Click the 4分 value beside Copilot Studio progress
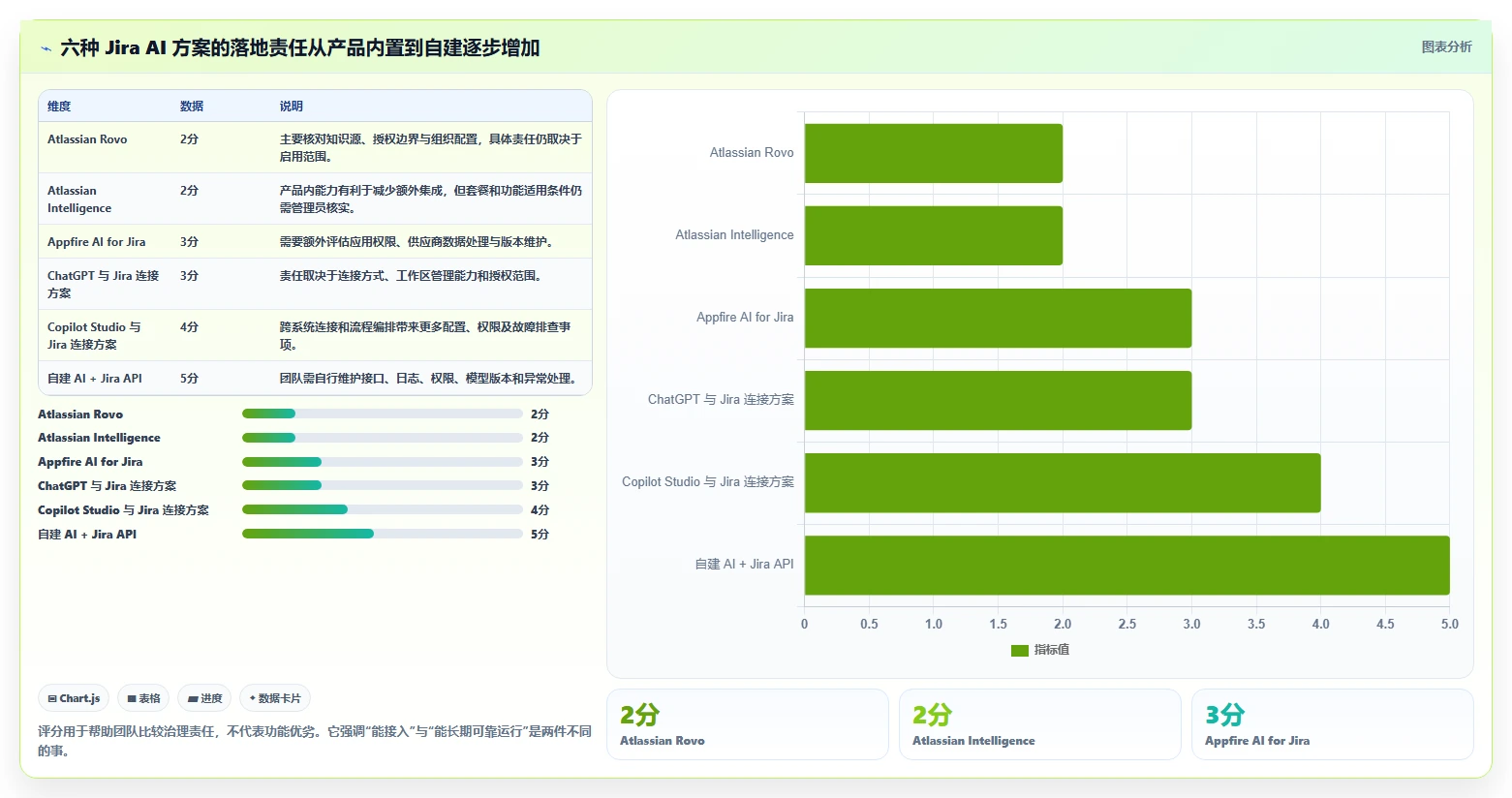Viewport: 1512px width, 798px height. click(x=540, y=510)
